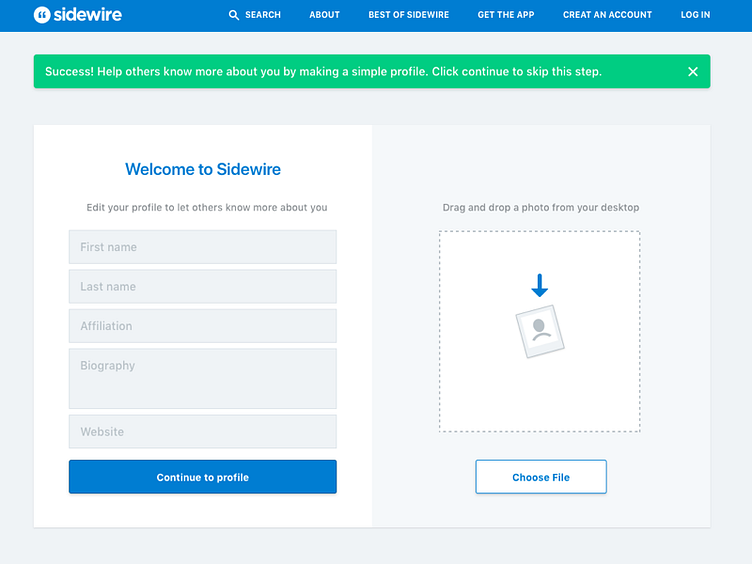Image resolution: width=752 pixels, height=564 pixels.
Task: Select CREAT AN ACCOUNT in navigation
Action: (x=607, y=15)
